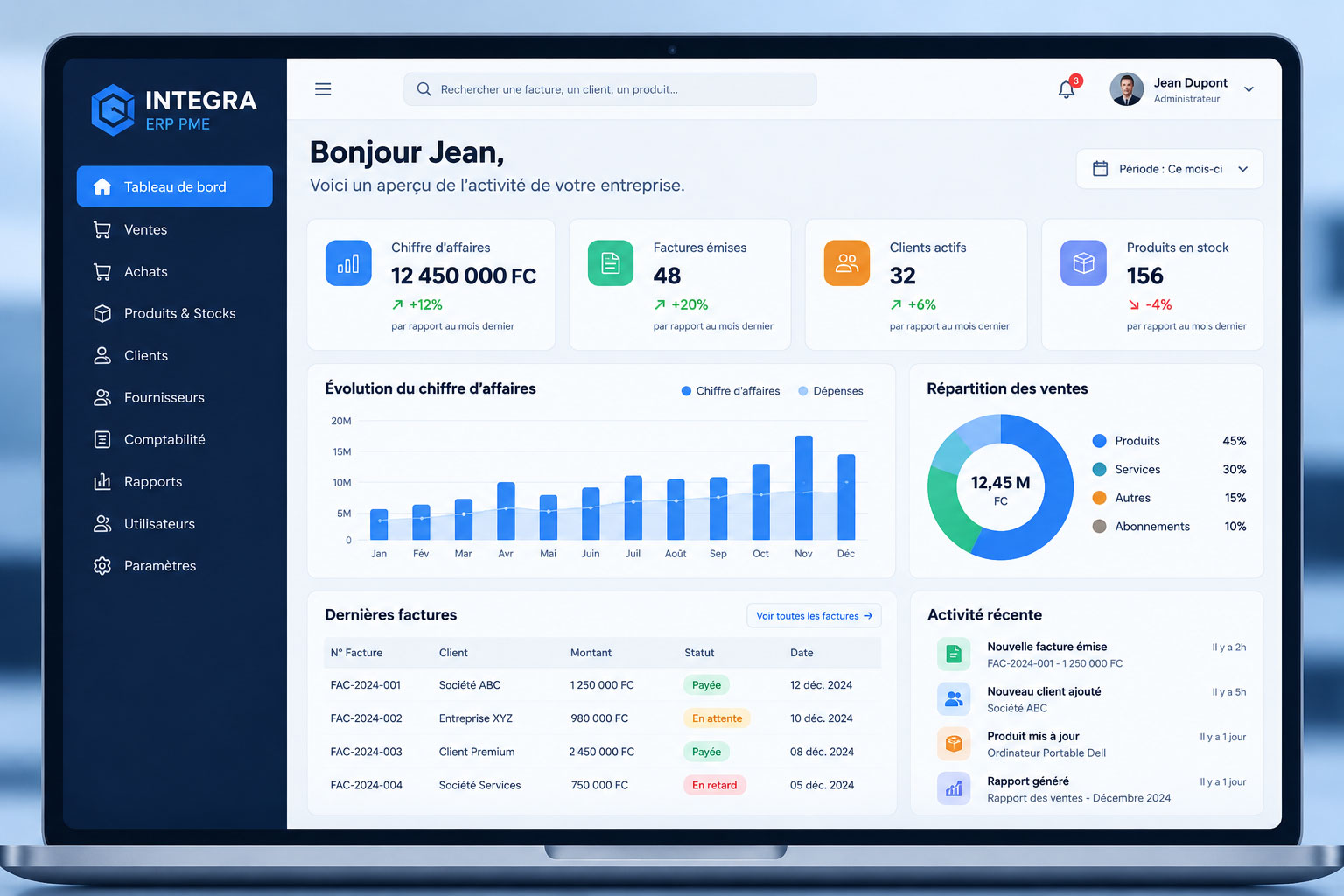Open the hamburger menu icon
The width and height of the screenshot is (1344, 896).
[x=323, y=89]
